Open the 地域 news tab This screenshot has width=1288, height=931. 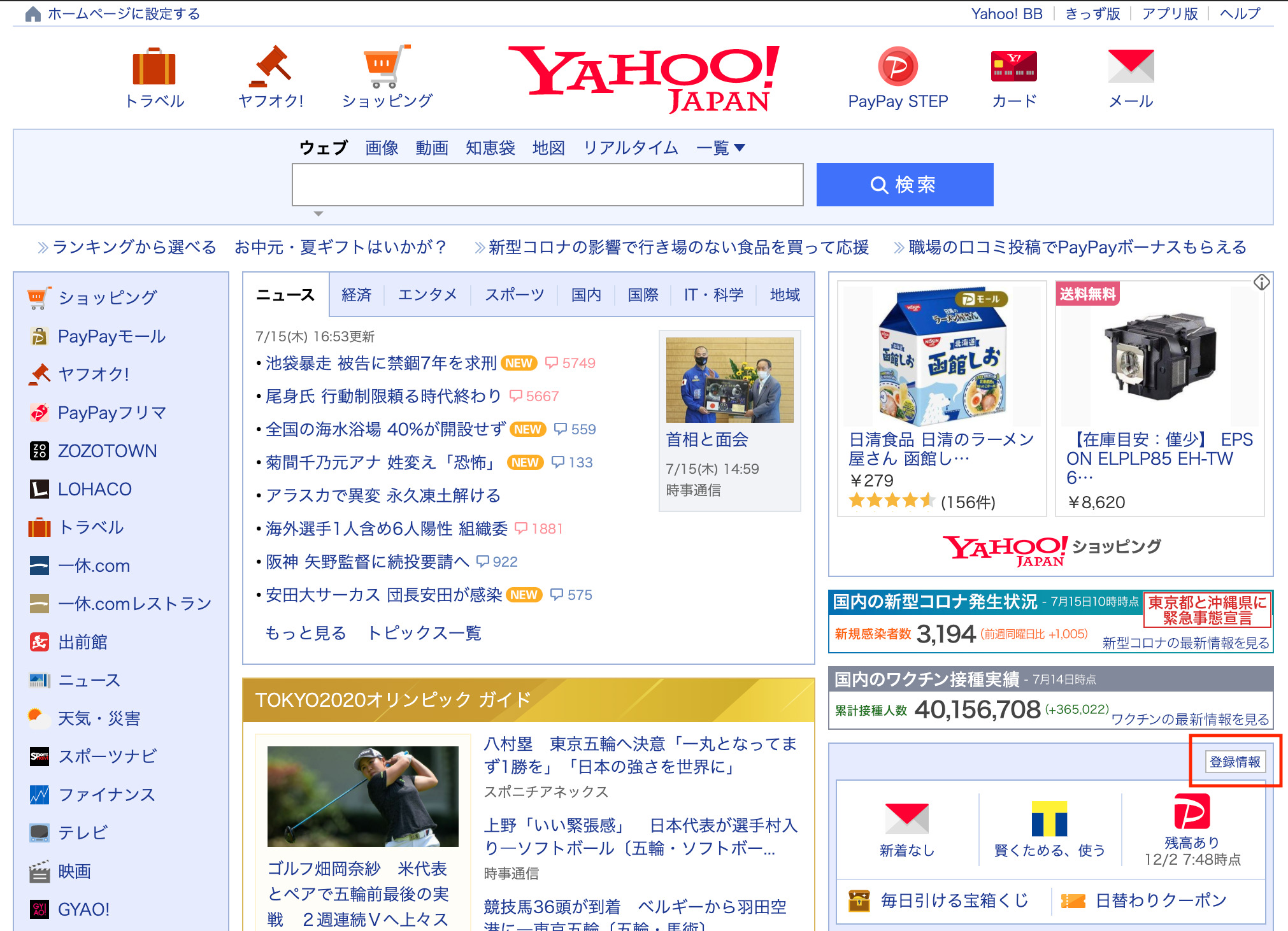(785, 295)
